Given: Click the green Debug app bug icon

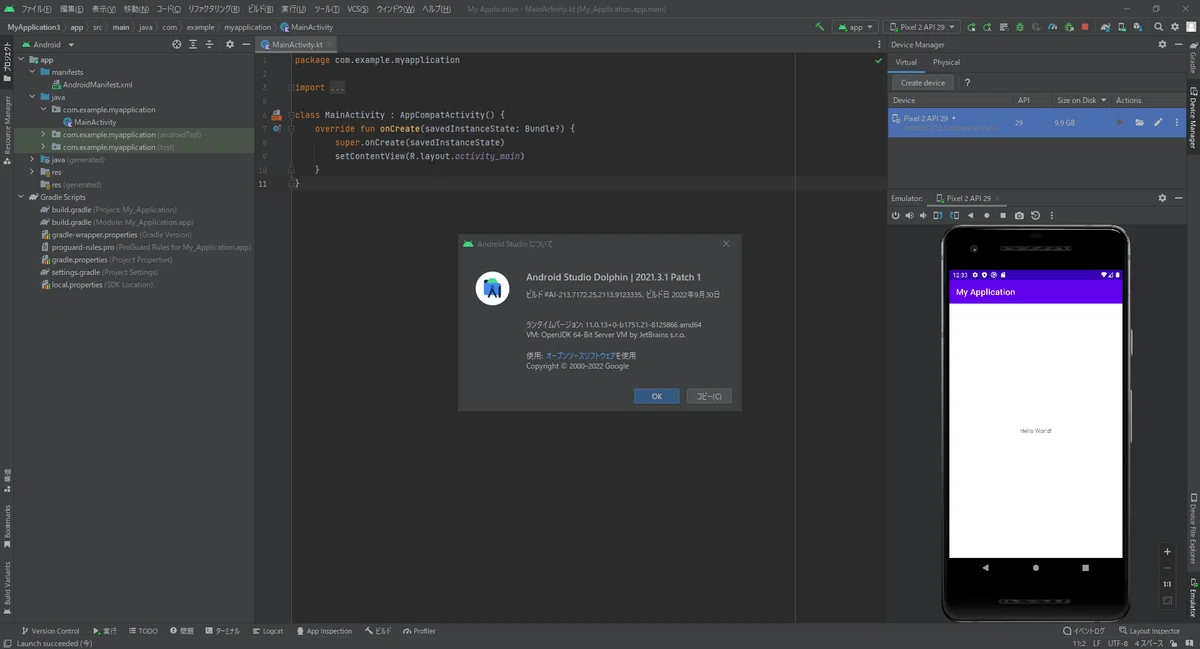Looking at the screenshot, I should coord(1020,27).
